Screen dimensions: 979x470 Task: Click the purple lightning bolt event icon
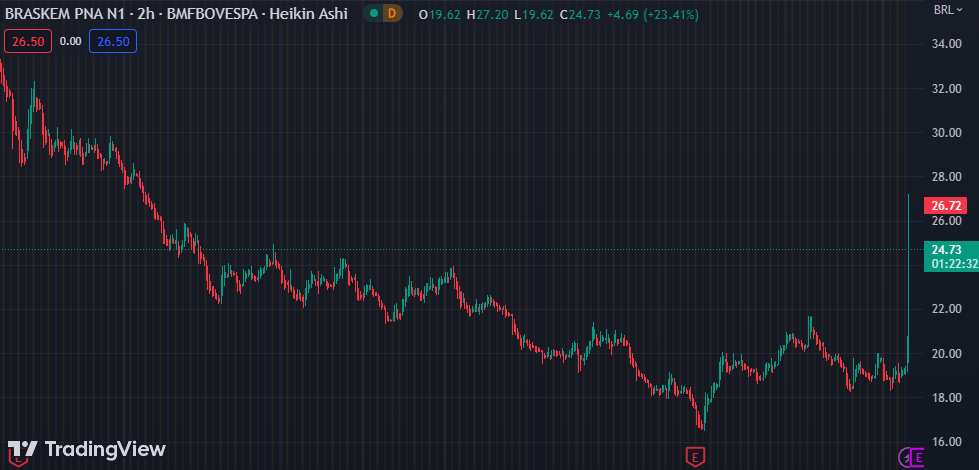pyautogui.click(x=904, y=458)
